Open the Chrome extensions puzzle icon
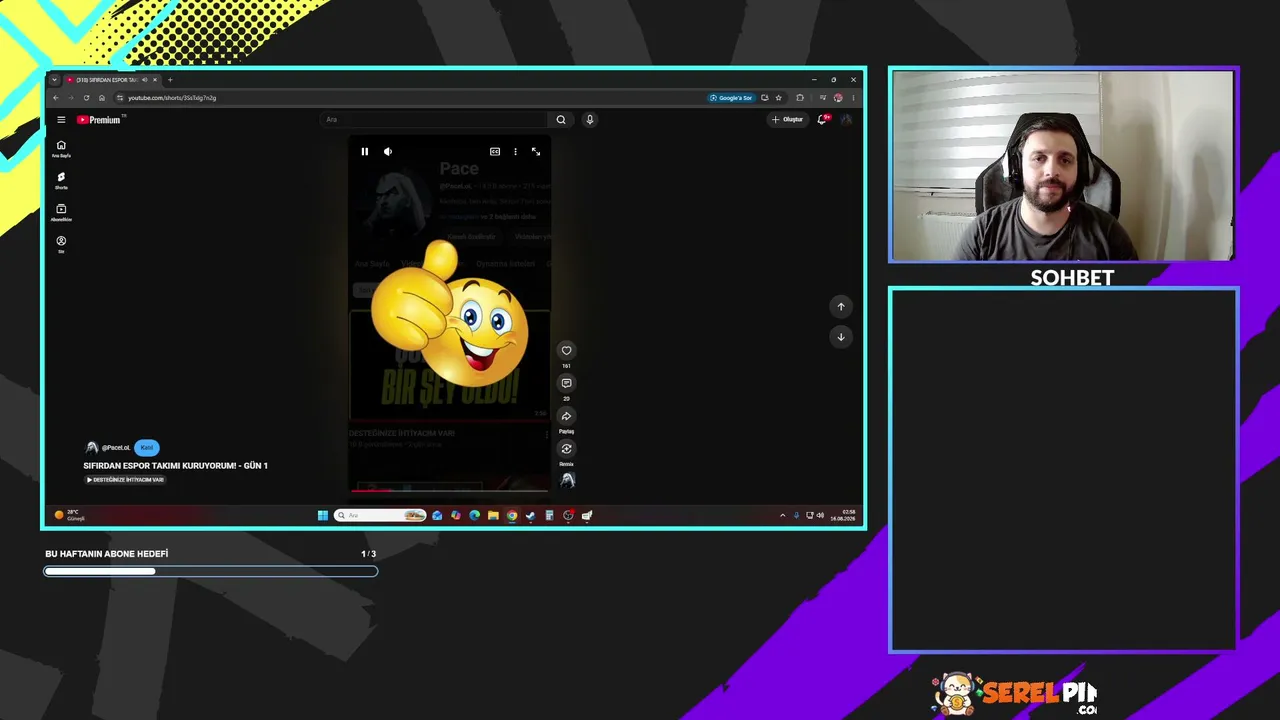Image resolution: width=1280 pixels, height=720 pixels. coord(800,98)
